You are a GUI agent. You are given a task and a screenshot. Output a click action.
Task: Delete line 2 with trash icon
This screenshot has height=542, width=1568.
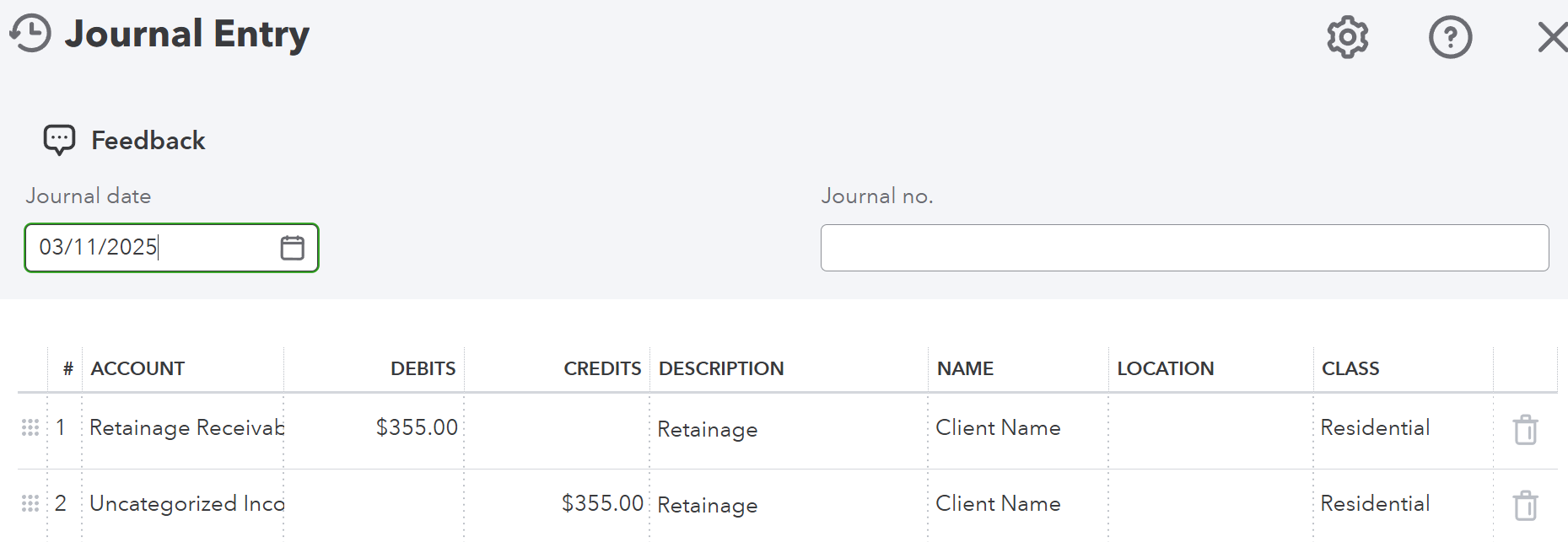(1525, 506)
